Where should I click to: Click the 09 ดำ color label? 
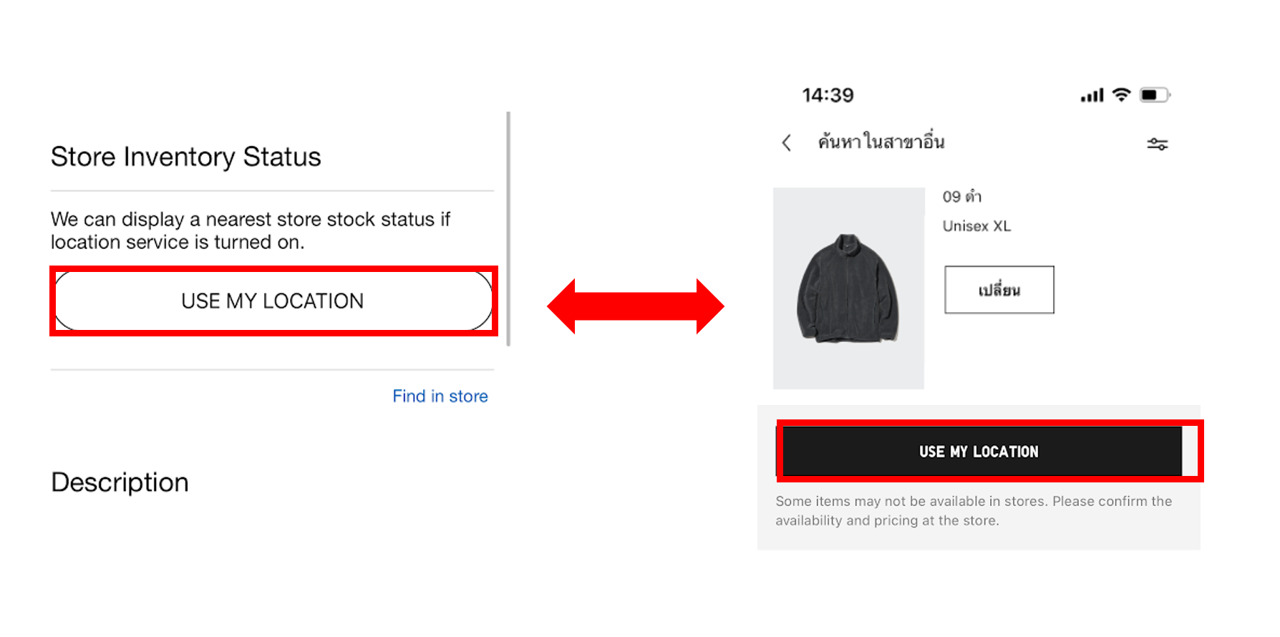pyautogui.click(x=962, y=197)
